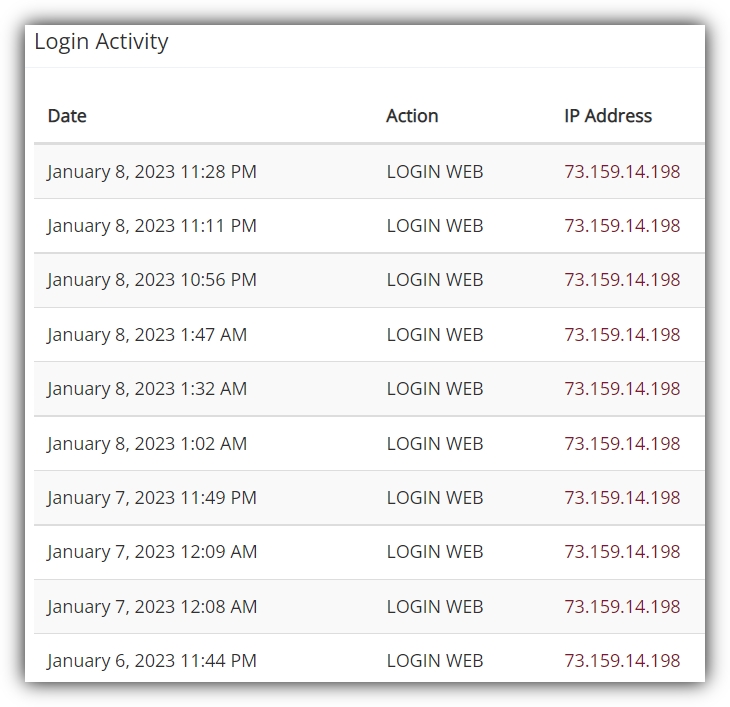Open IP link for January 7 12:08 AM login
Viewport: 730px width, 707px height.
[622, 606]
